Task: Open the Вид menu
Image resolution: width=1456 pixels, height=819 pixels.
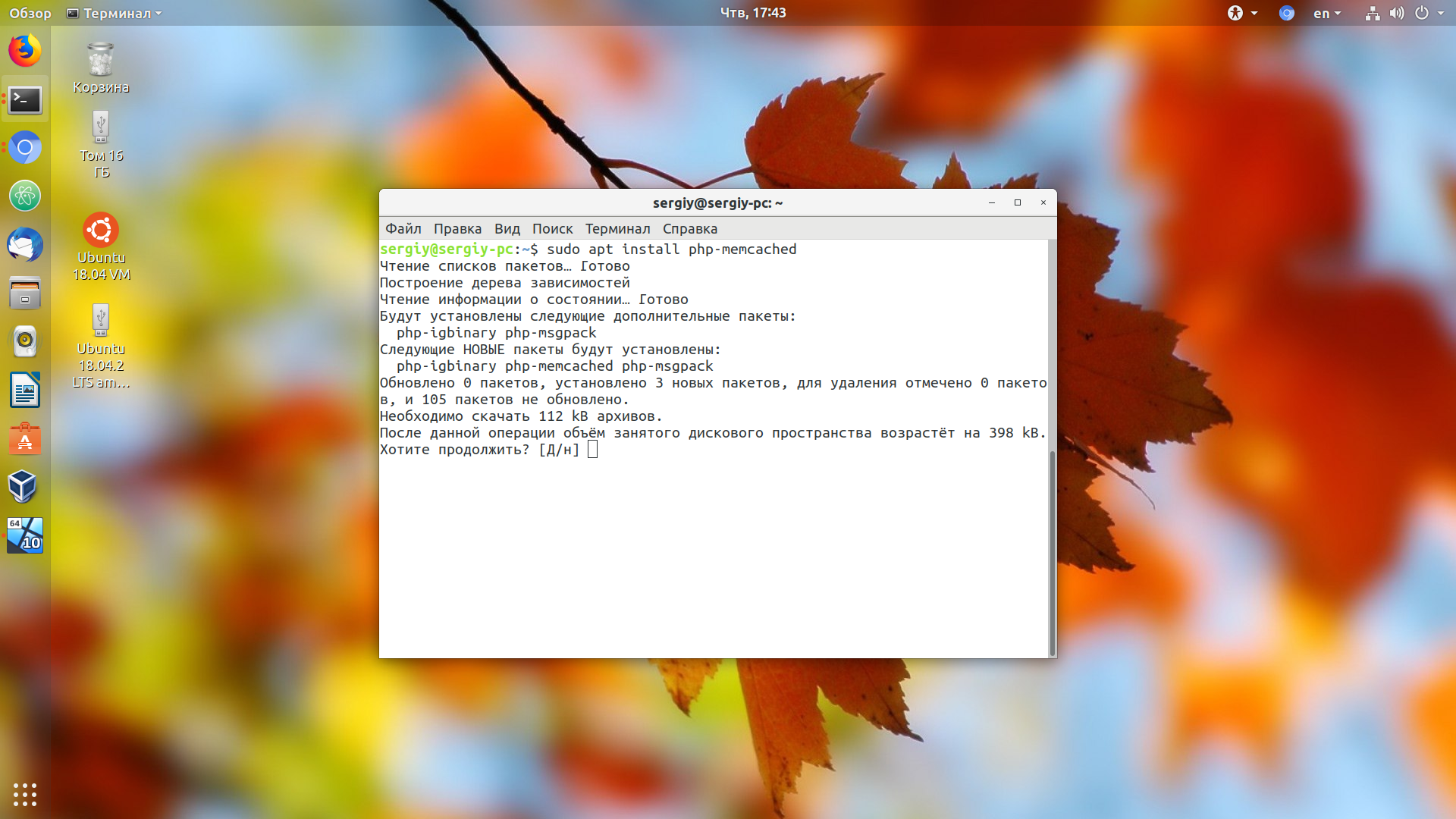Action: pos(507,228)
